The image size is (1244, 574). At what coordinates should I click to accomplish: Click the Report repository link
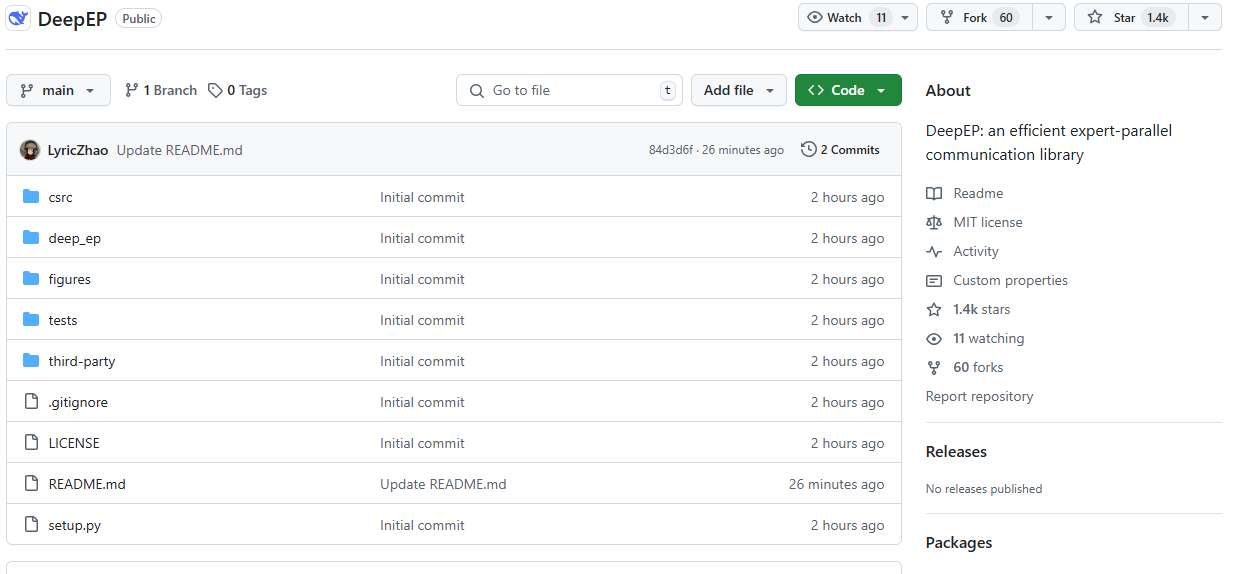click(979, 396)
